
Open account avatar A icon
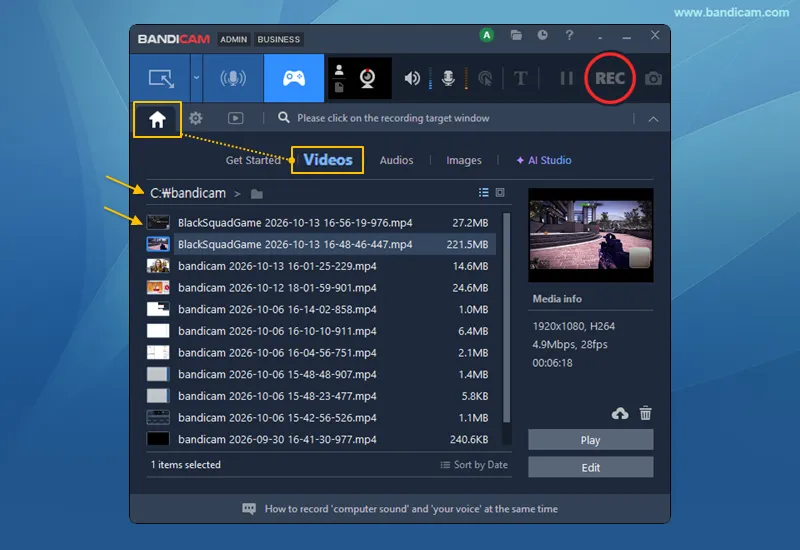(x=487, y=35)
